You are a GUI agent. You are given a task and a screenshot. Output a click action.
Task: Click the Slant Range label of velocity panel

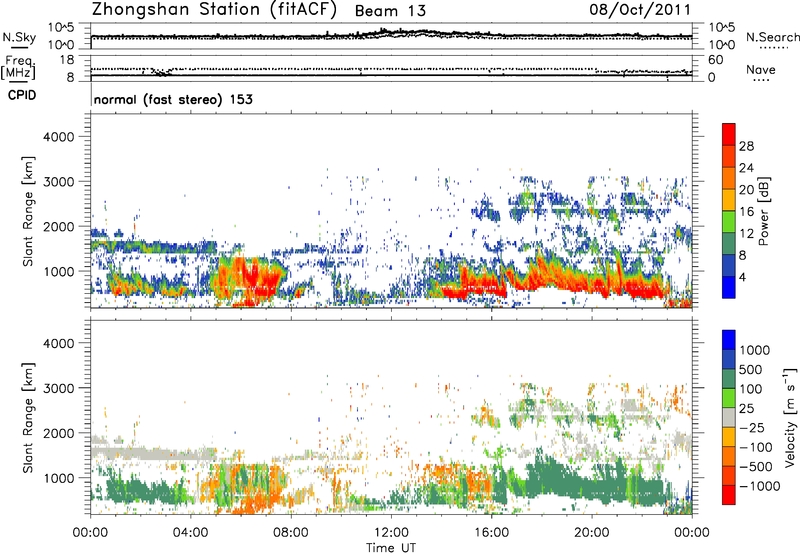(28, 417)
